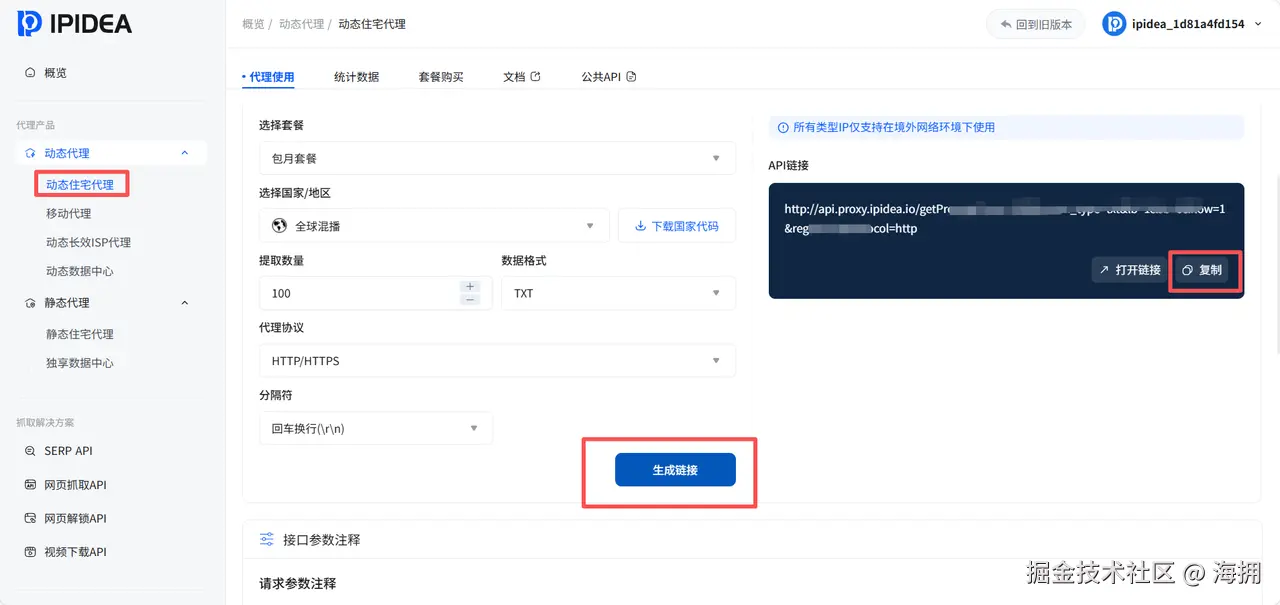Collapse the 动态代理 sidebar group
Image resolution: width=1280 pixels, height=605 pixels.
coord(184,153)
